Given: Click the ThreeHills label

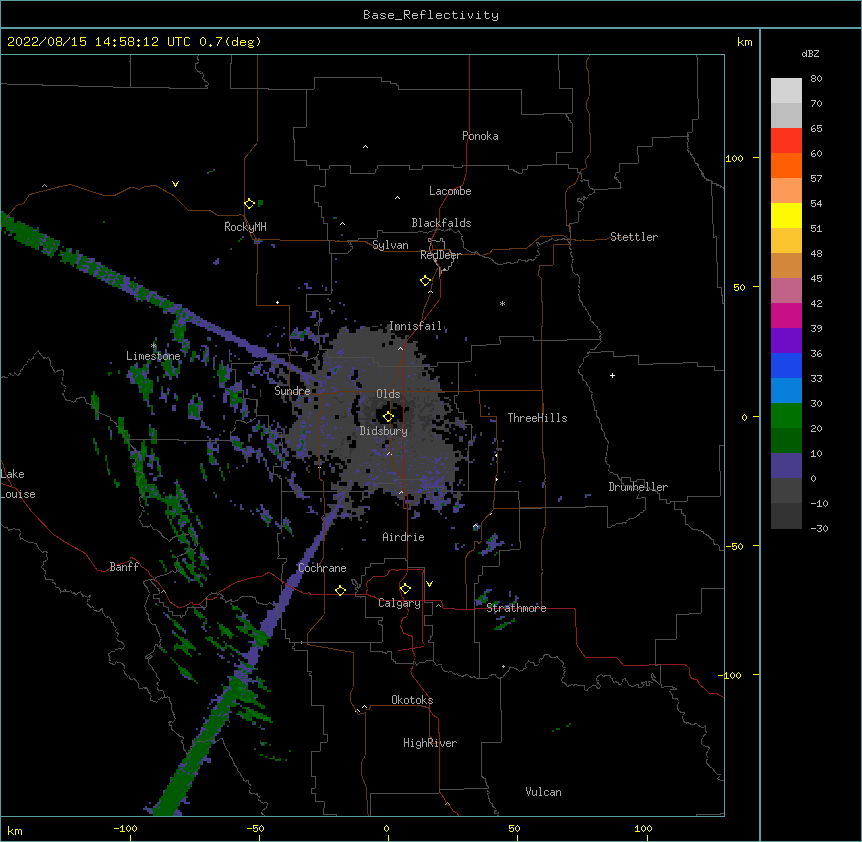Looking at the screenshot, I should tap(537, 418).
